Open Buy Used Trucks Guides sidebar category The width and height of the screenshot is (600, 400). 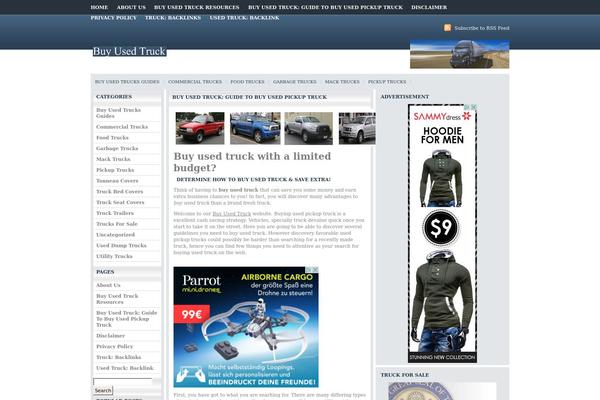point(119,113)
